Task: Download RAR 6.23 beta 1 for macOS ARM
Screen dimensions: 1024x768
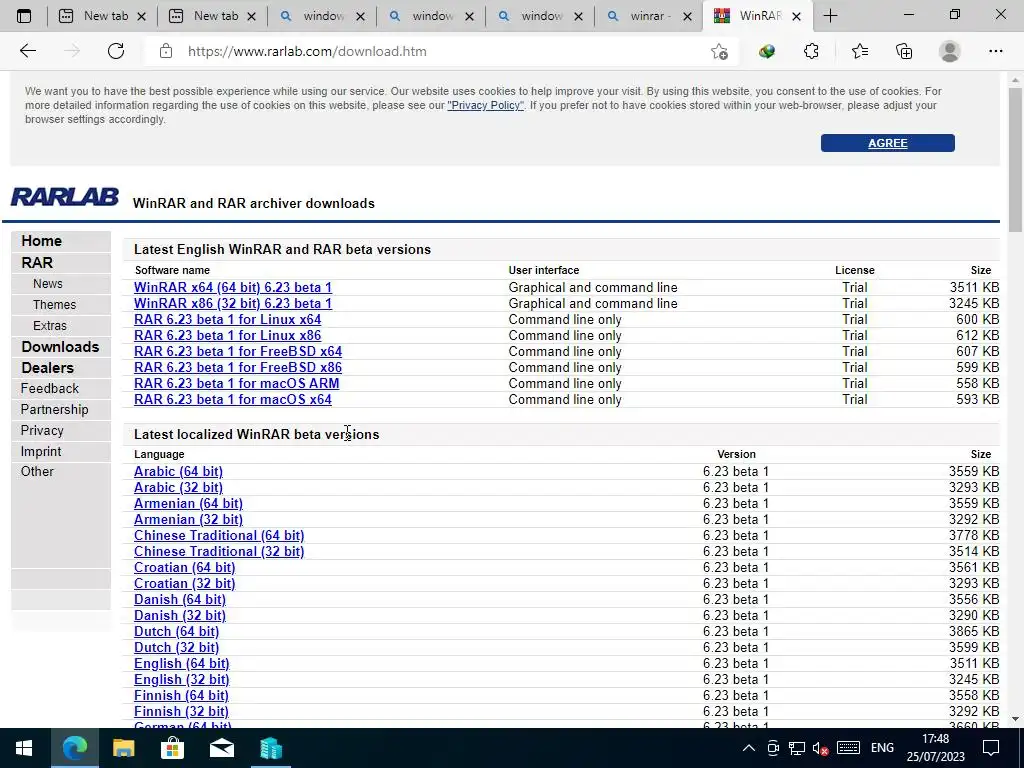Action: [236, 383]
